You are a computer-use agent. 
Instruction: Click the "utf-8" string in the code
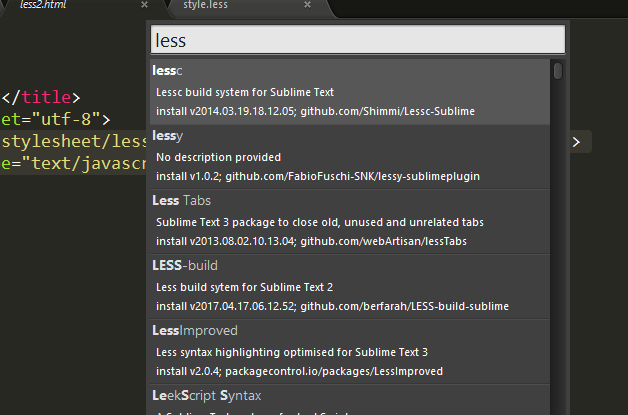(x=66, y=119)
